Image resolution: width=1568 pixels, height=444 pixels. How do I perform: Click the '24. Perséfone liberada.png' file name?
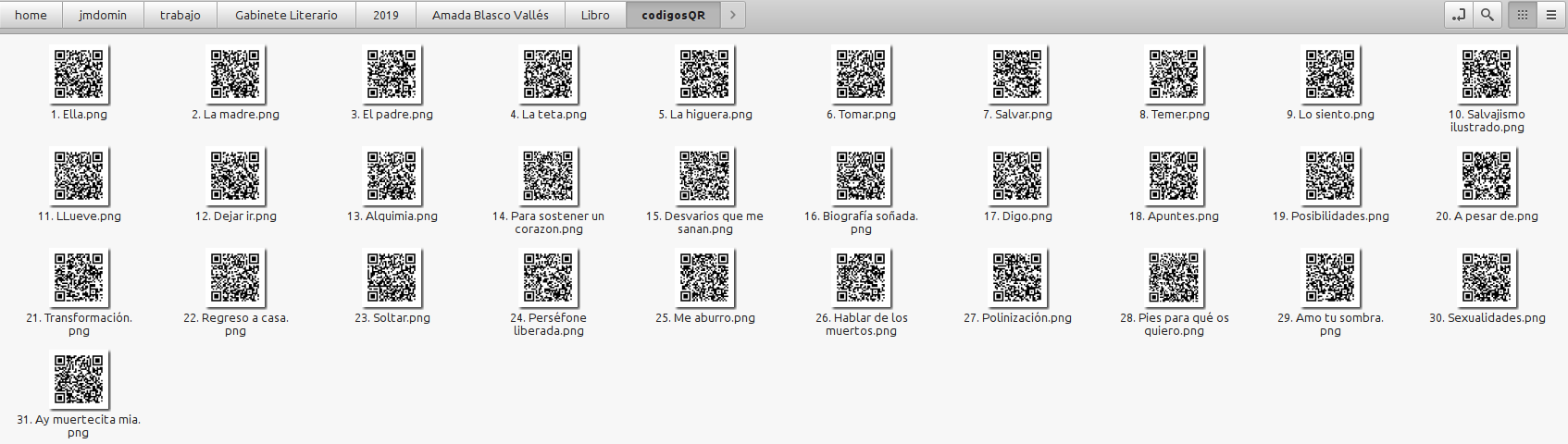(x=548, y=325)
